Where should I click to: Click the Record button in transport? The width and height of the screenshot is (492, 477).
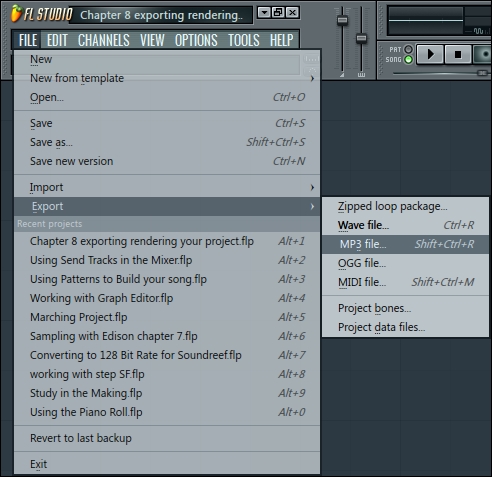(x=482, y=54)
